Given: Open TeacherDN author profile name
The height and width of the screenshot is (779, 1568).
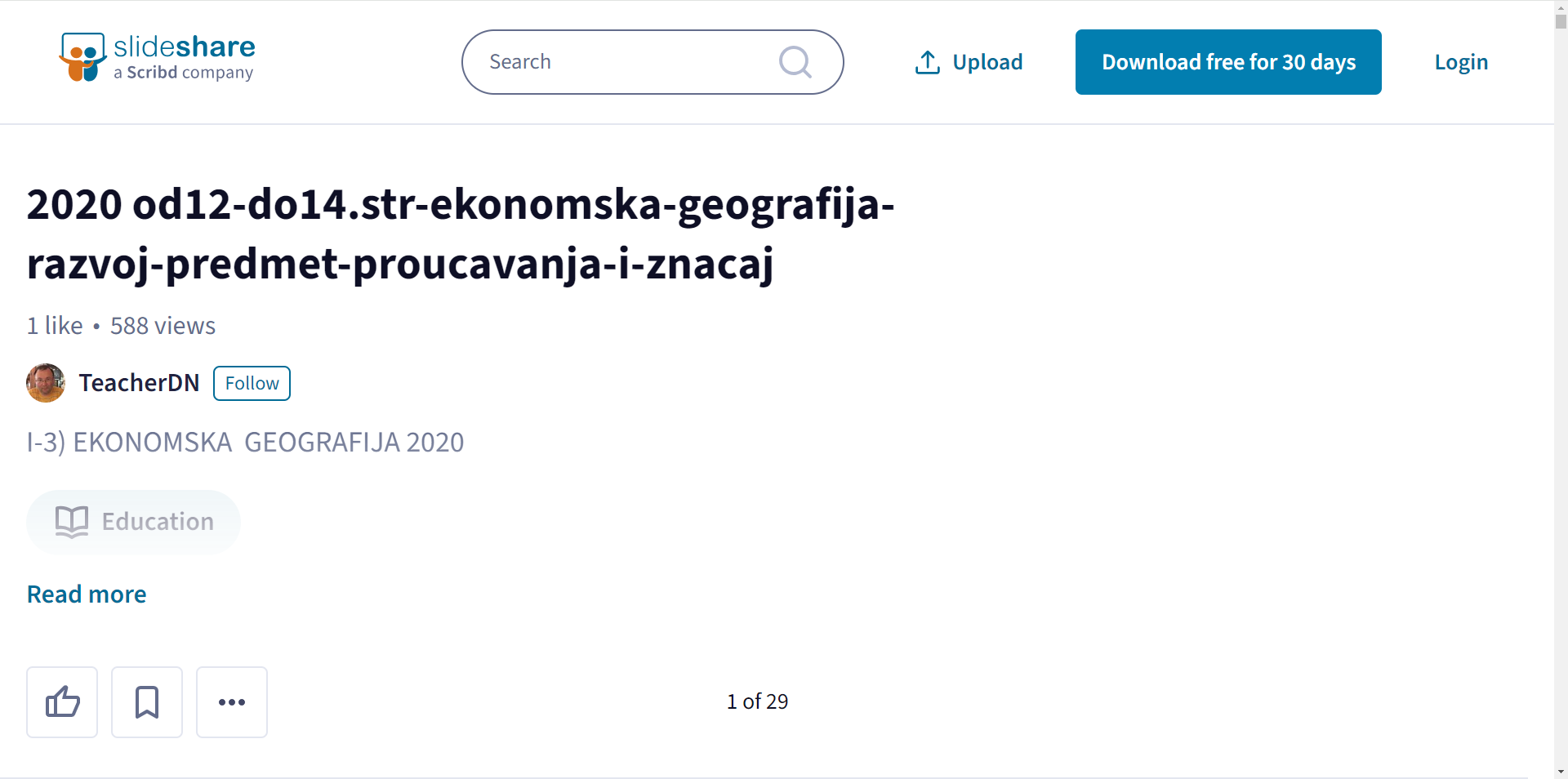Looking at the screenshot, I should (x=139, y=383).
